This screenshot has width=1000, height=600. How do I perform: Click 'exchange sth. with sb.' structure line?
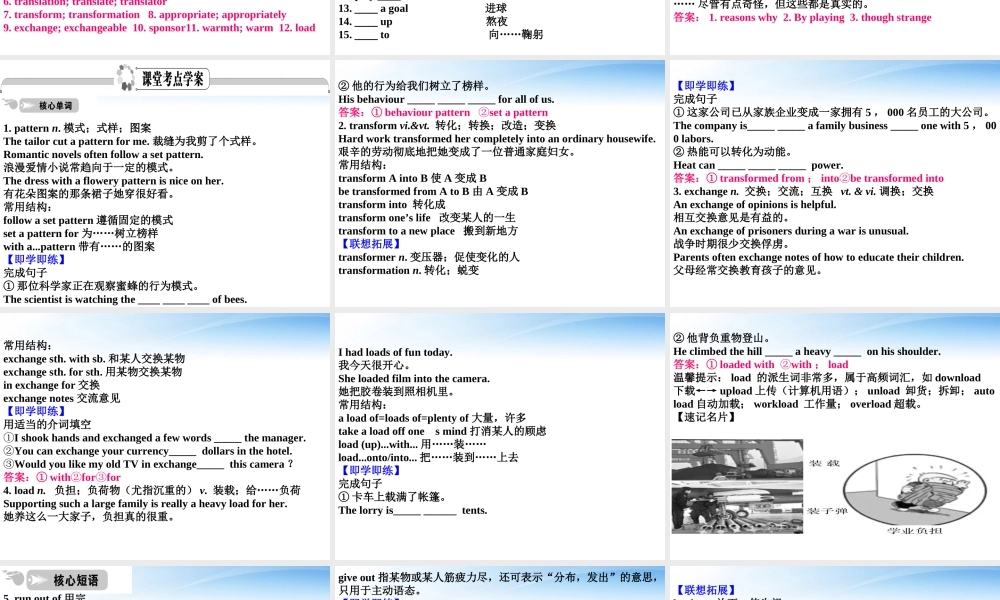(x=94, y=358)
